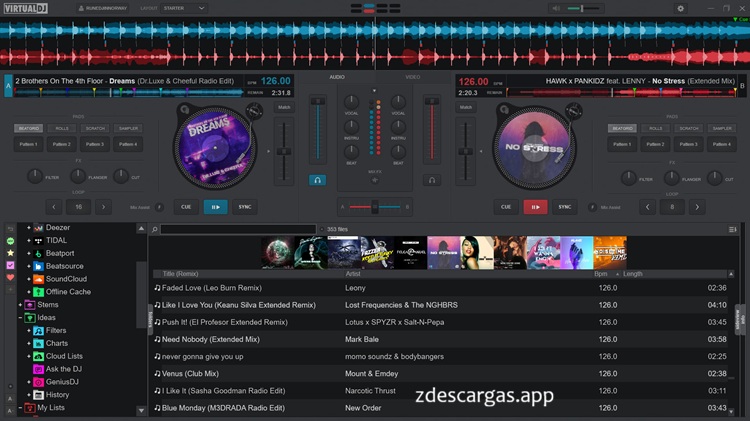Select ROLLS pad mode on deck A
This screenshot has width=750, height=421.
[x=62, y=128]
